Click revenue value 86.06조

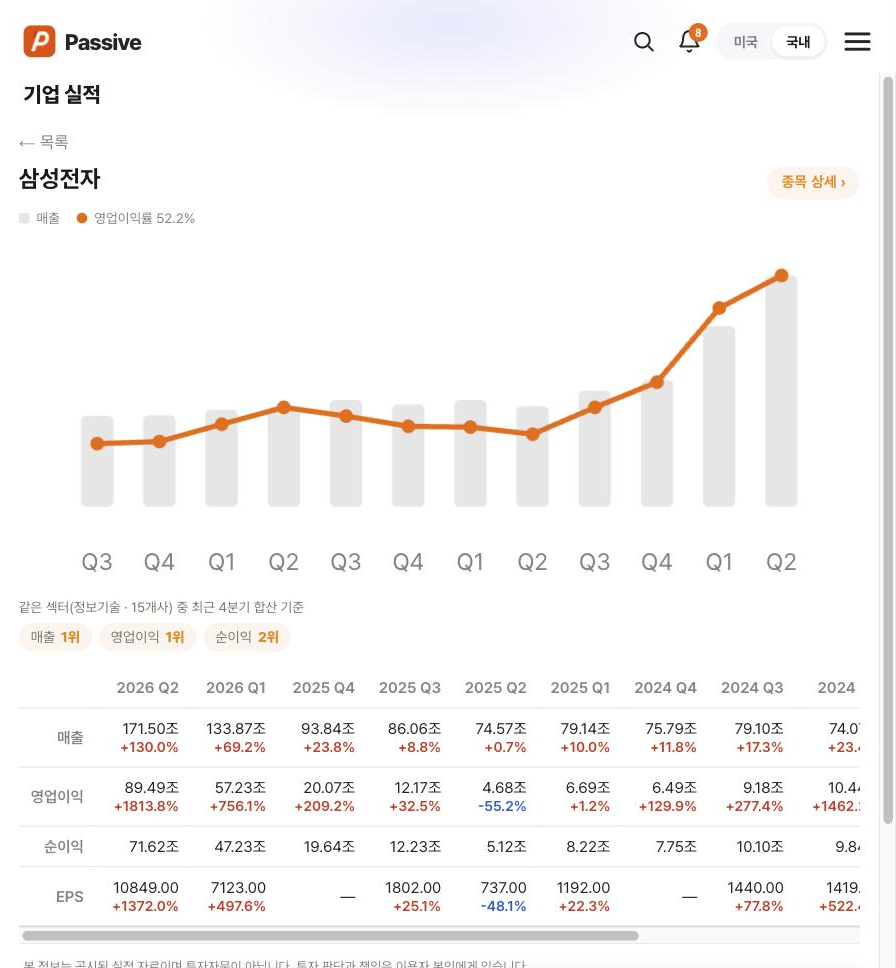pyautogui.click(x=414, y=728)
